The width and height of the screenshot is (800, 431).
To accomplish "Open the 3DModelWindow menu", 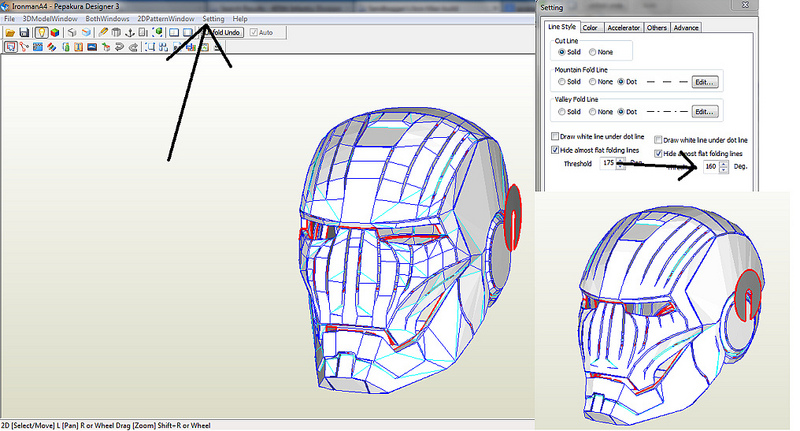I will (x=51, y=19).
